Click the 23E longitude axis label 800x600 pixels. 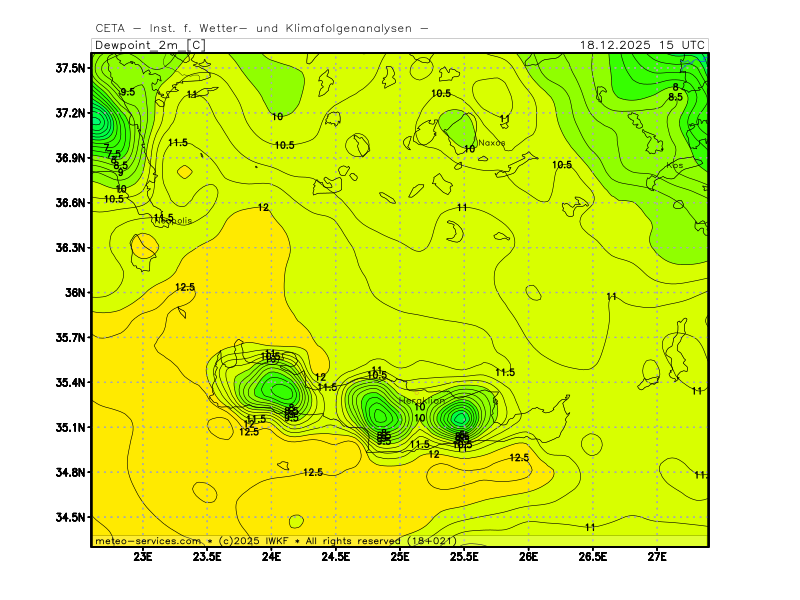(143, 556)
